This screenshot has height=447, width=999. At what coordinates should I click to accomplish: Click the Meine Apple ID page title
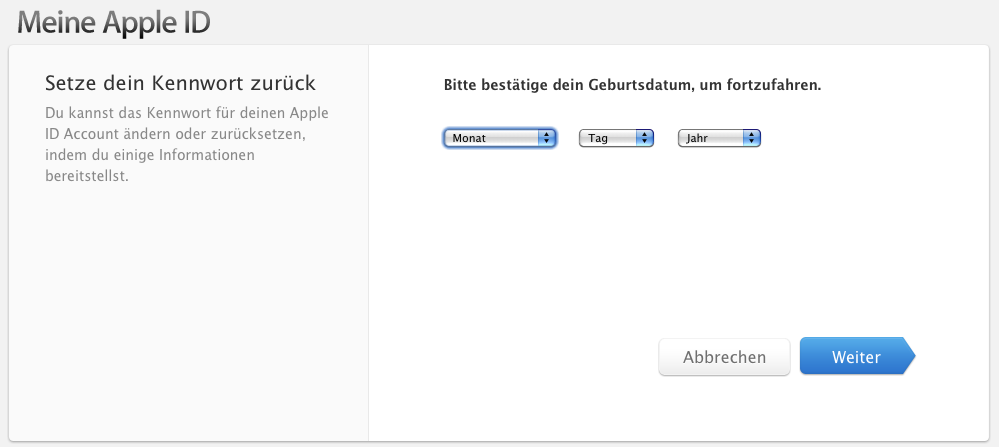114,22
